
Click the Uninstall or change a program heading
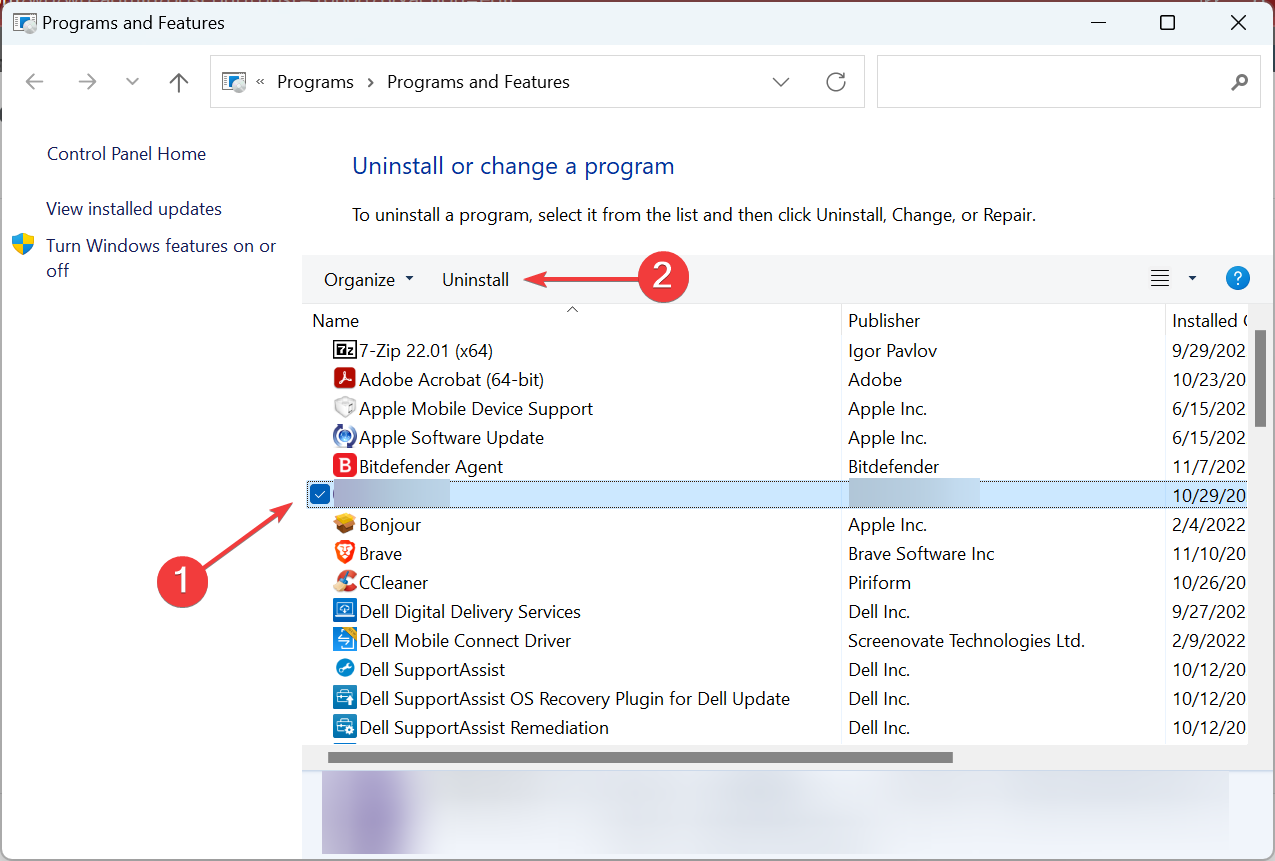(513, 166)
